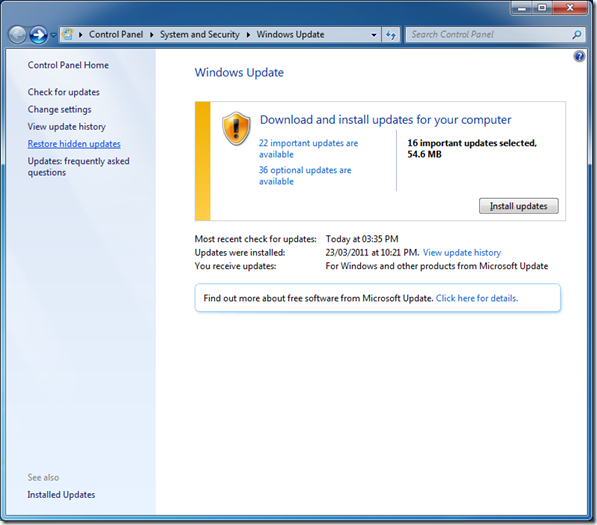This screenshot has width=597, height=525.
Task: Minimize the Windows Update window
Action: pos(522,8)
